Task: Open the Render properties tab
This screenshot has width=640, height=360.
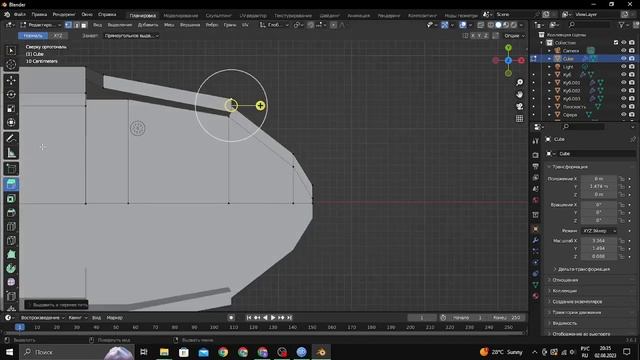Action: click(x=536, y=155)
